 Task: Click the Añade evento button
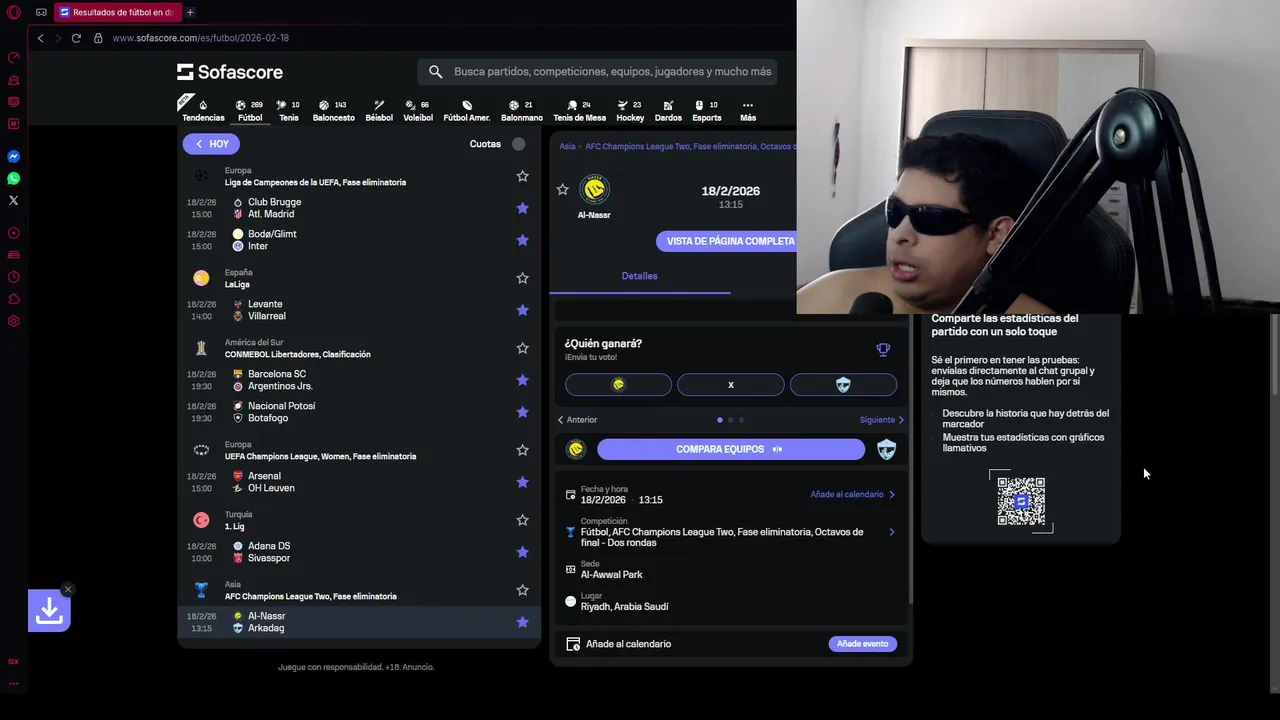click(862, 644)
